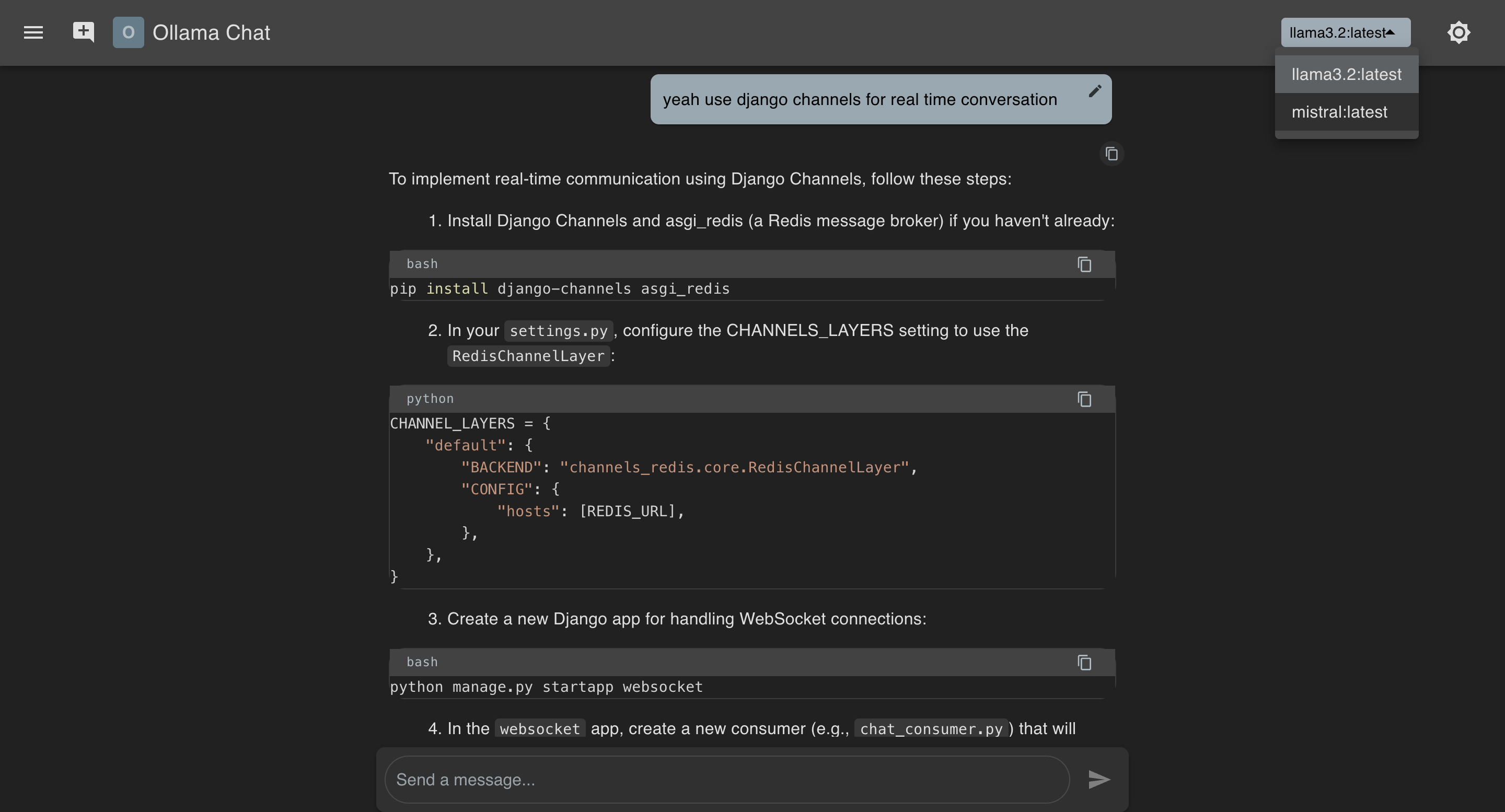Click the user message bubble text
Screen dimensions: 1505x812
pyautogui.click(x=859, y=99)
